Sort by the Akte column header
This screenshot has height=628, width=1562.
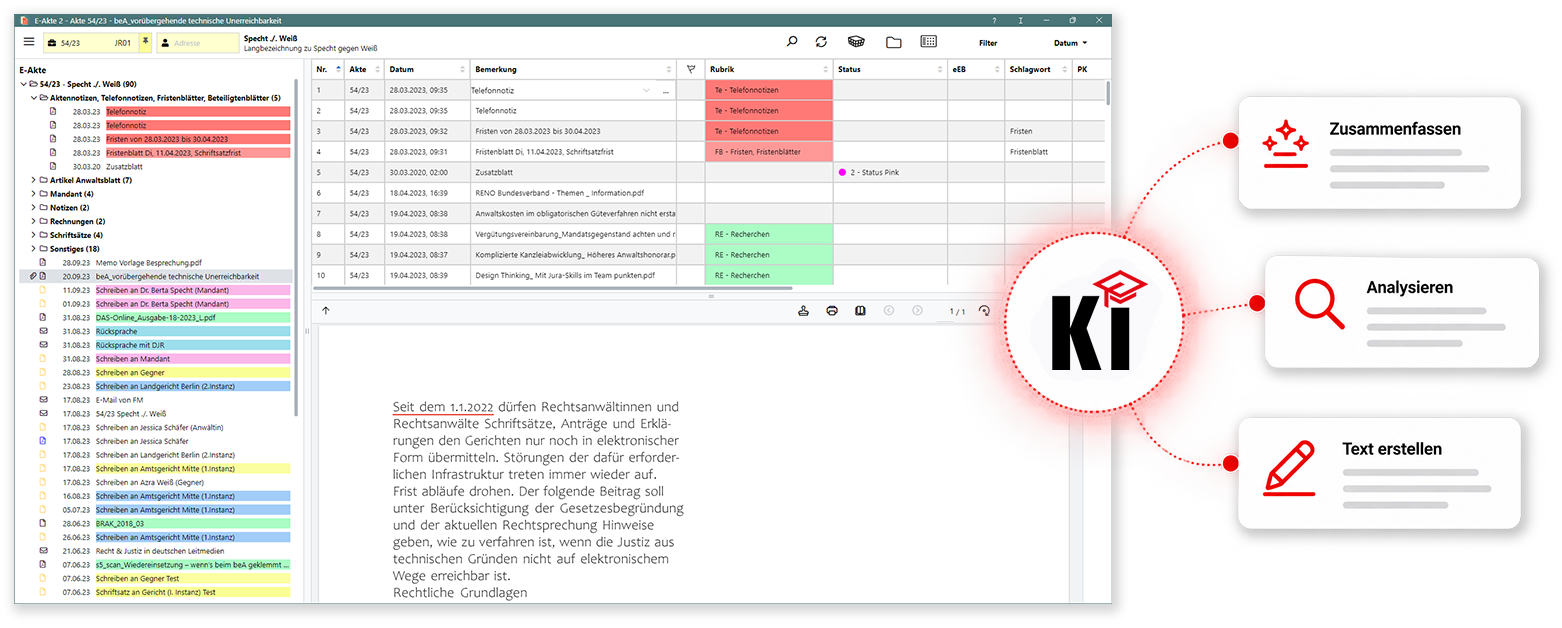364,69
